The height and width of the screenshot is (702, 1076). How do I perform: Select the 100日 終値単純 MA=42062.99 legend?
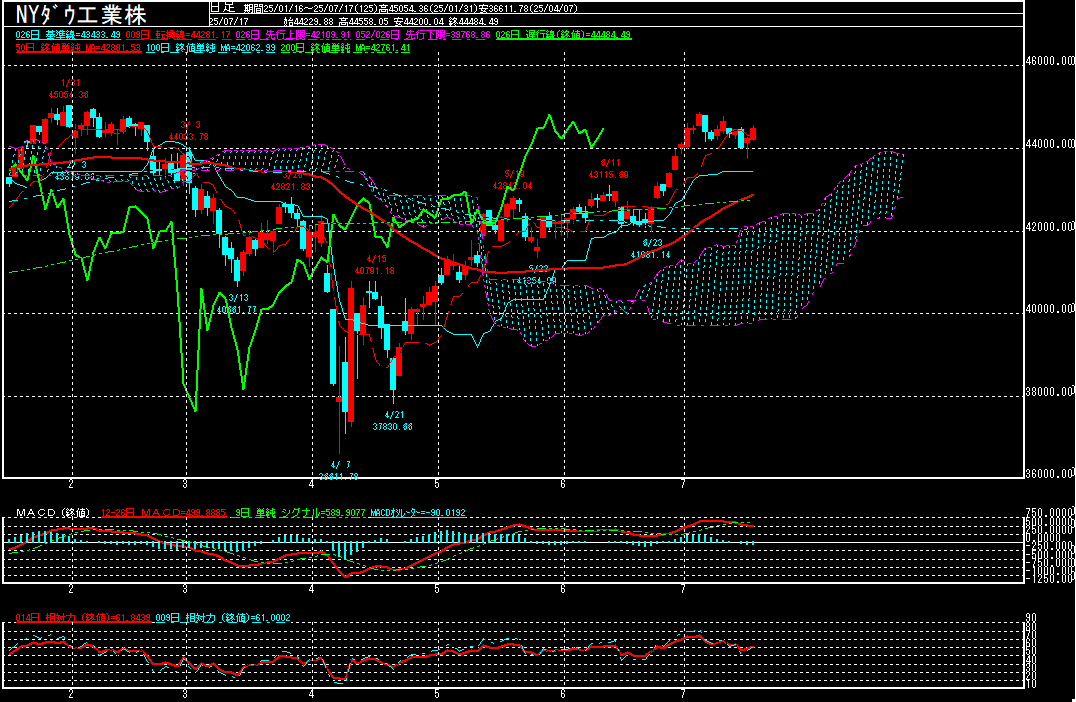pos(211,48)
